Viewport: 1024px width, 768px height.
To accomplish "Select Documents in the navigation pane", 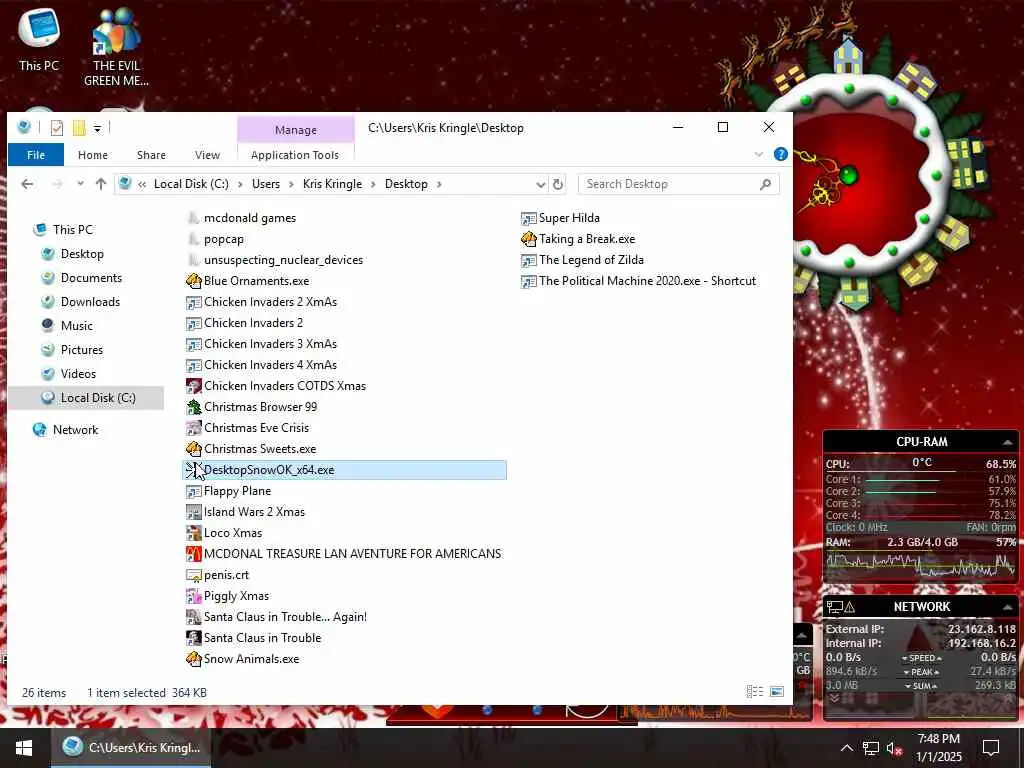I will (91, 278).
